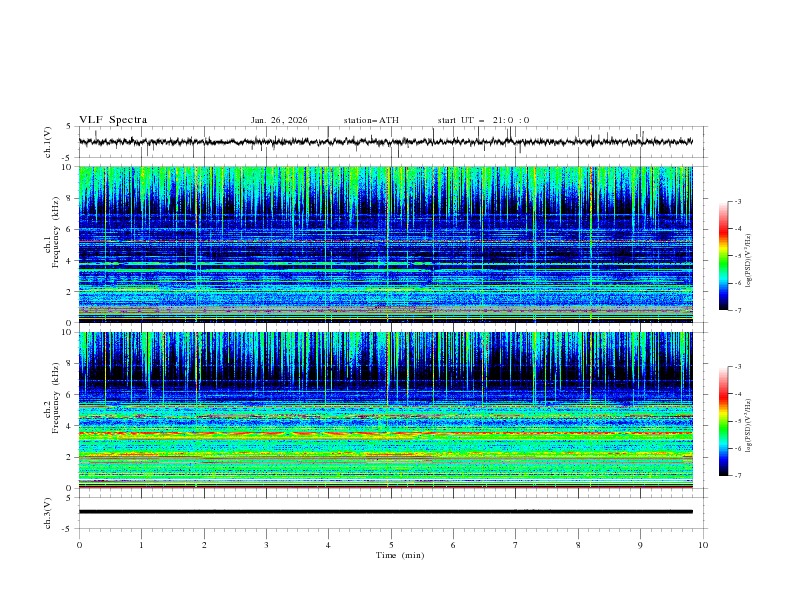Screen dimensions: 792x612
Task: Click the '-3' label on upper colorbar
Action: pos(738,201)
